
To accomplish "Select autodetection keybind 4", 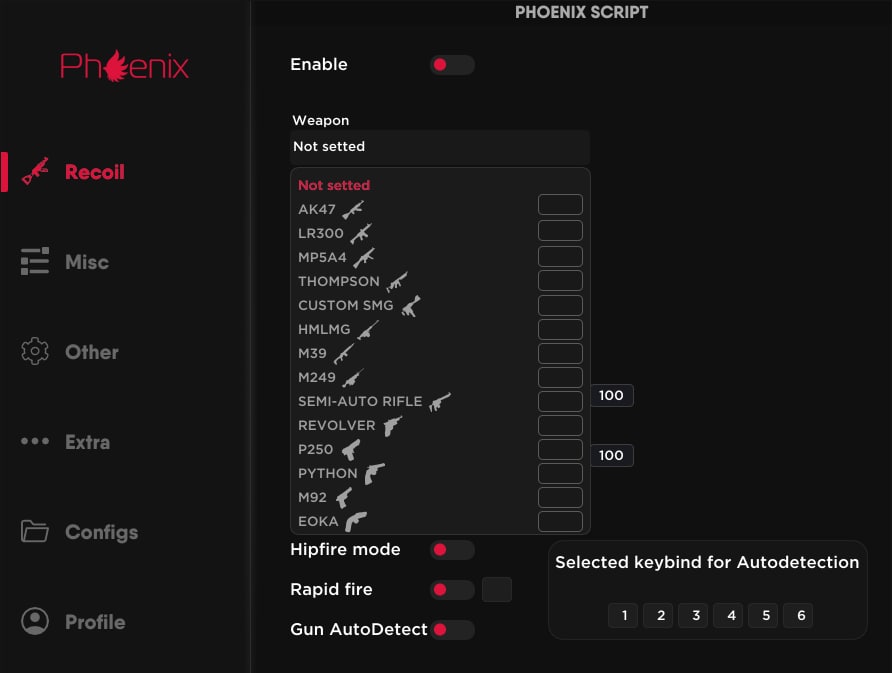I will (x=729, y=615).
